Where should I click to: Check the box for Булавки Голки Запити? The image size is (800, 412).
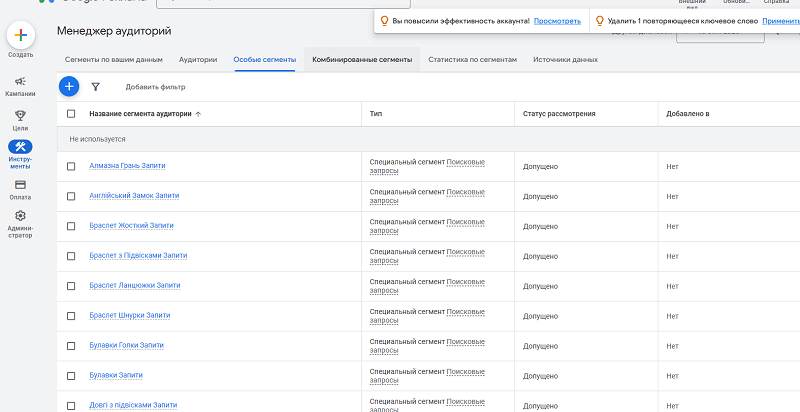point(71,346)
